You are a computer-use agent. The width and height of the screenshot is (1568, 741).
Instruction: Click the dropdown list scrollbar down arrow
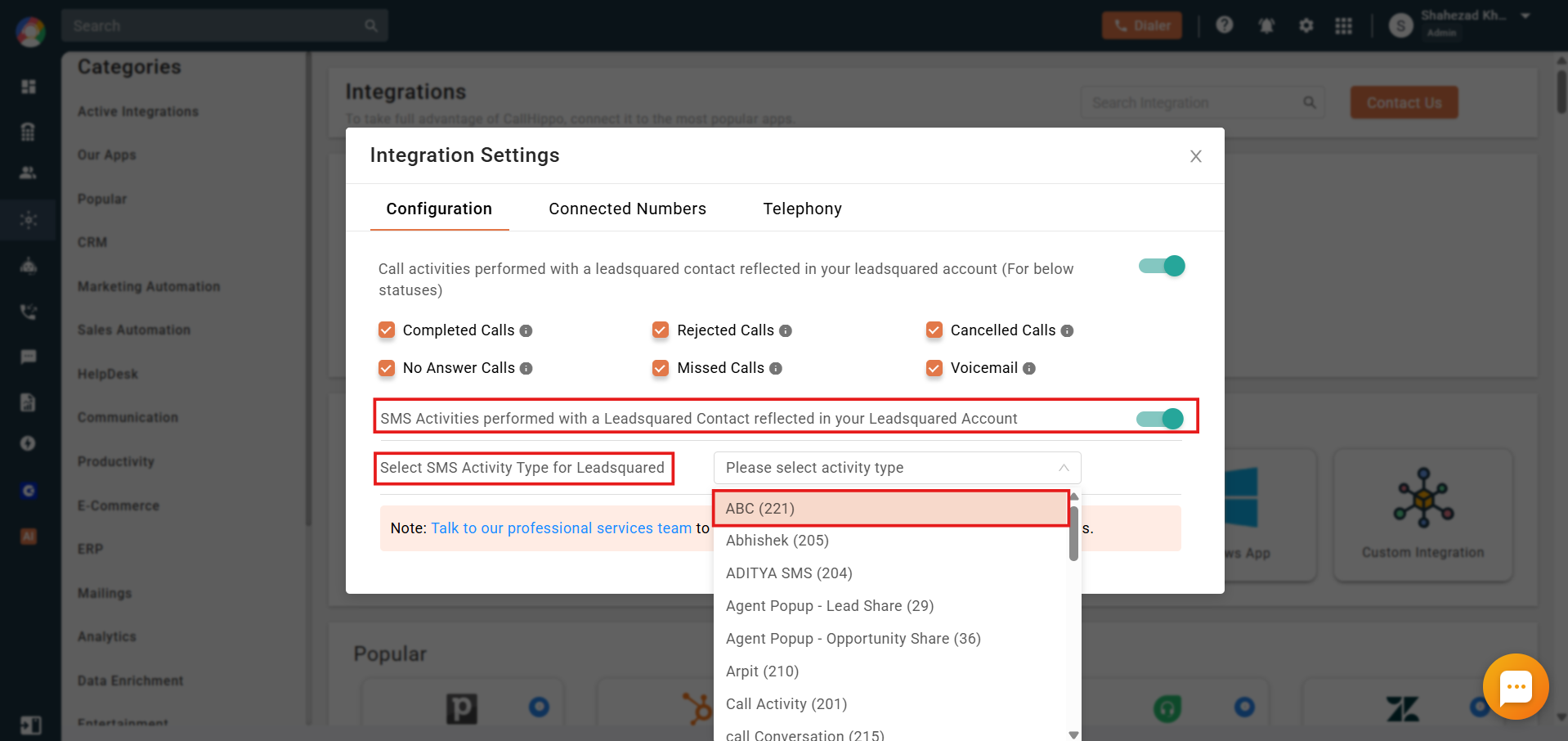[1073, 734]
